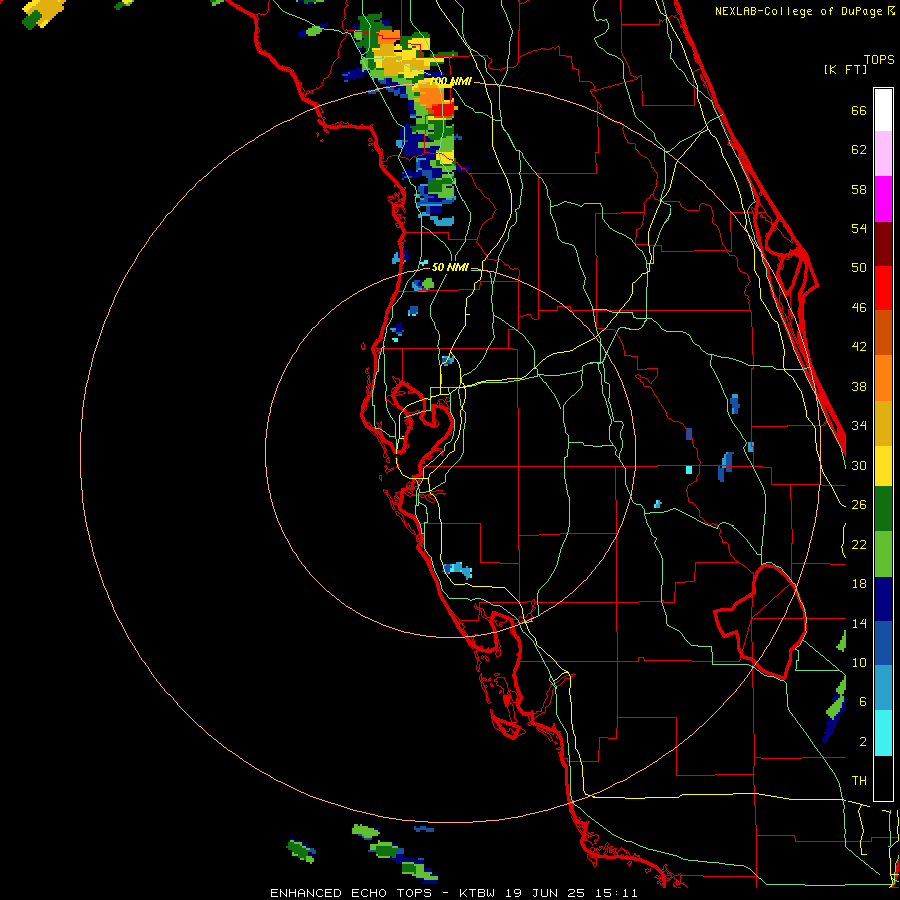Select the cyan legend swatch above 2

(x=883, y=733)
